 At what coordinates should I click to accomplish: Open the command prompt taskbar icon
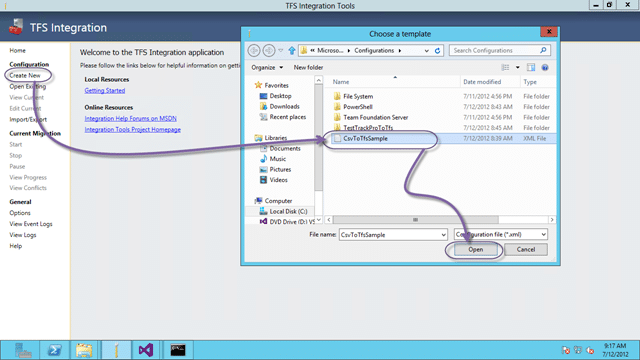pos(178,350)
